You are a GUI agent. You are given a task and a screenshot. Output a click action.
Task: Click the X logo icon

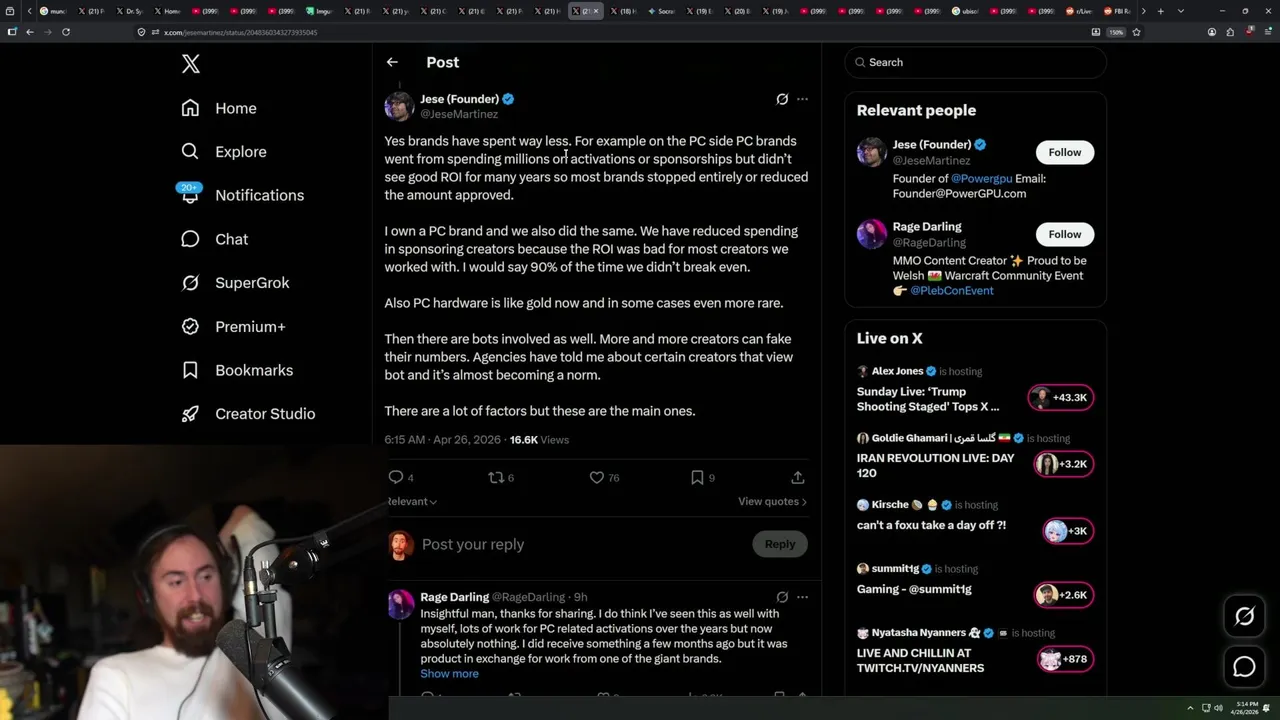pos(191,64)
